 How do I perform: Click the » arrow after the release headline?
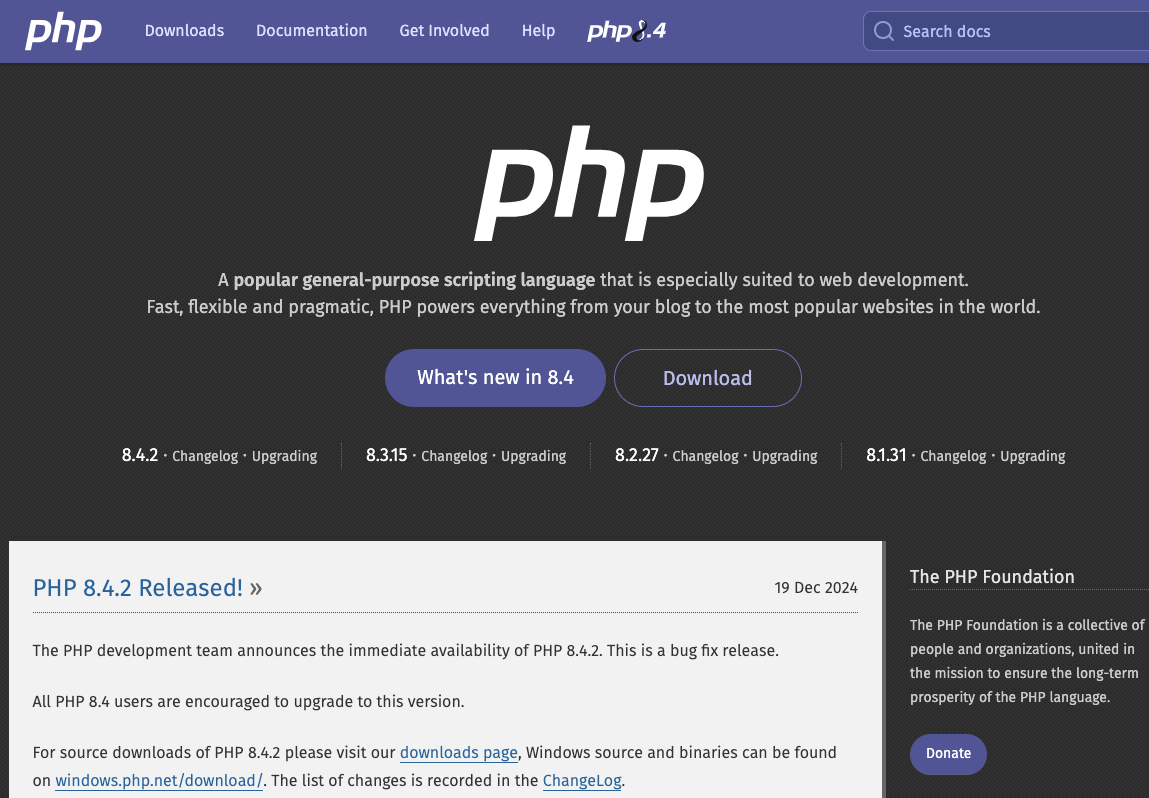click(255, 588)
